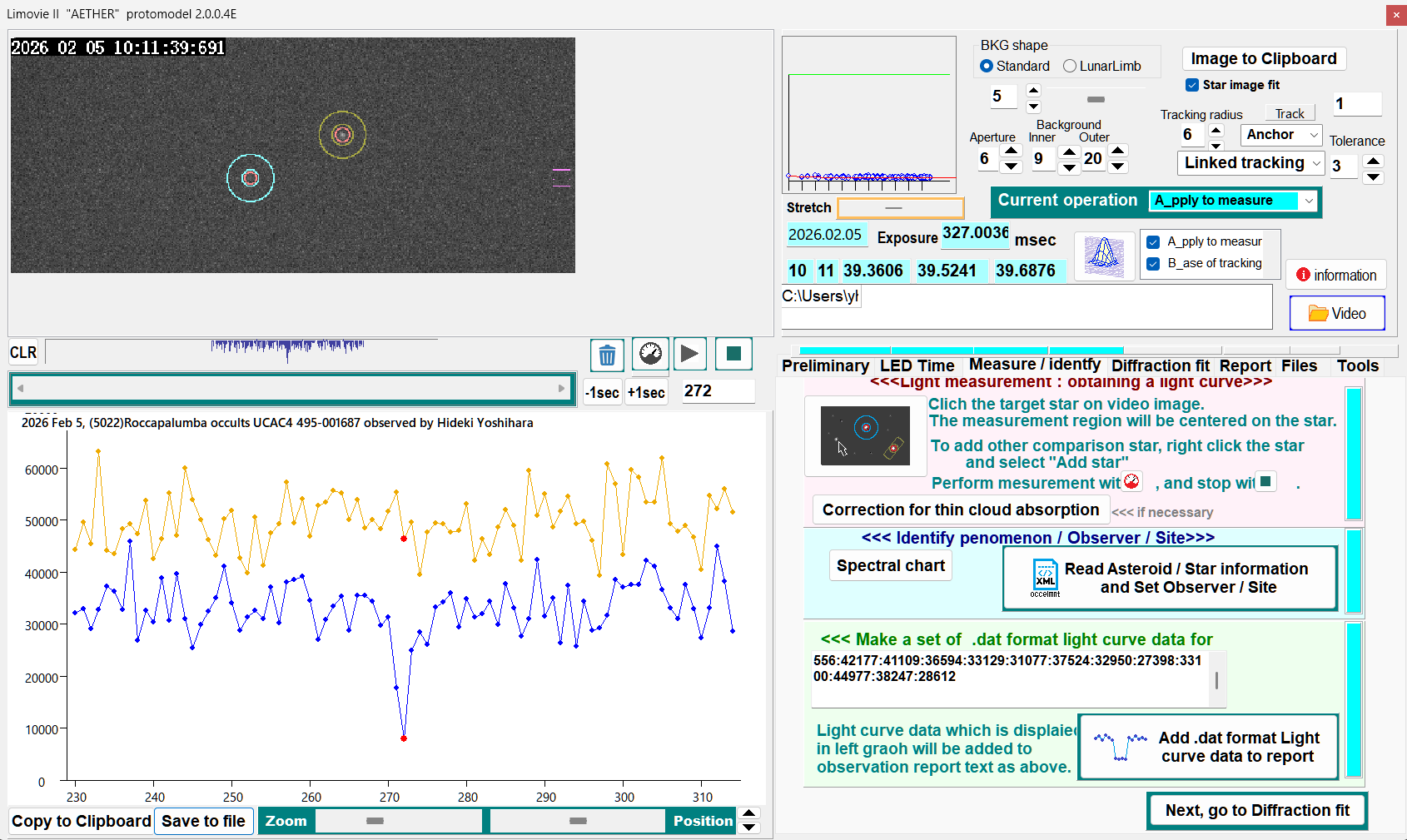Switch to the Diffraction fit tab
1407x840 pixels.
(x=1160, y=365)
